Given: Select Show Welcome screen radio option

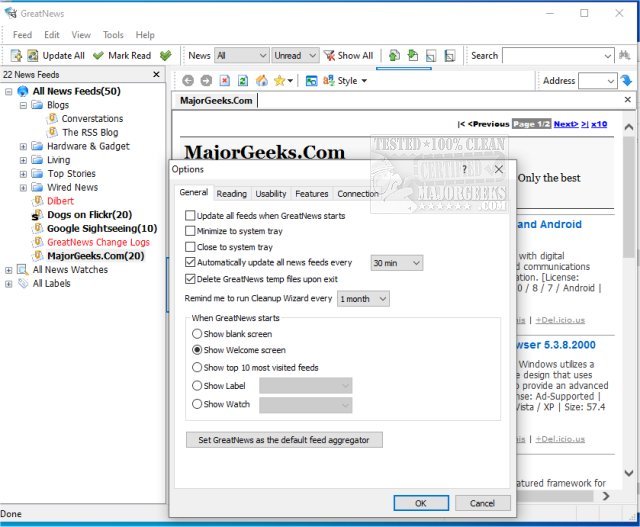Looking at the screenshot, I should (x=197, y=350).
